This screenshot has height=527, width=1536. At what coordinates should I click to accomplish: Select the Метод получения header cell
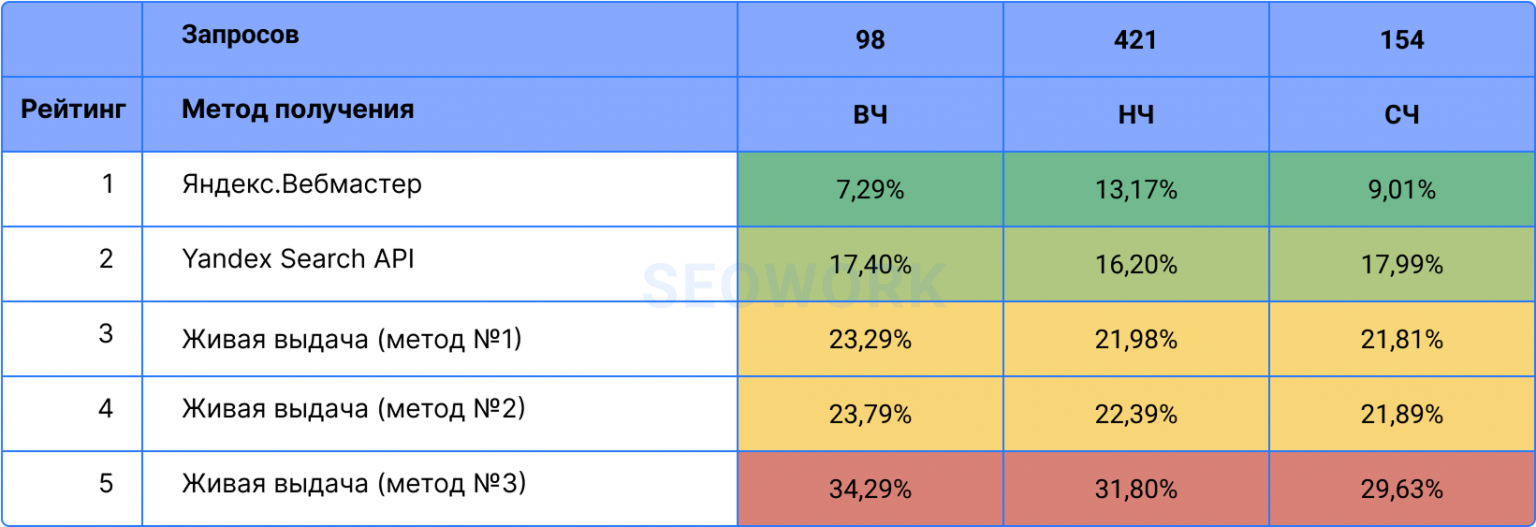[x=298, y=109]
